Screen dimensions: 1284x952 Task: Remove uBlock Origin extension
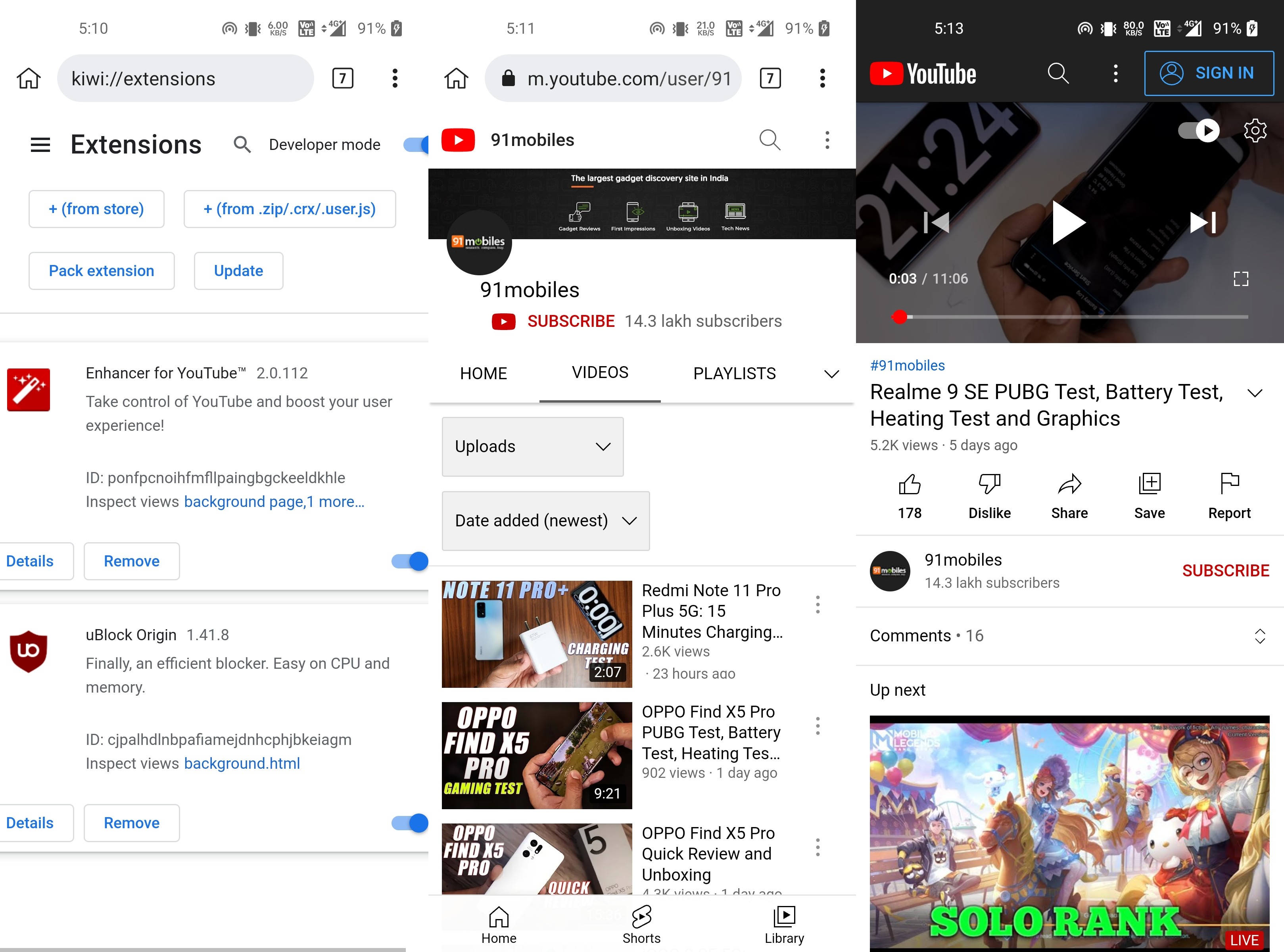(x=131, y=823)
